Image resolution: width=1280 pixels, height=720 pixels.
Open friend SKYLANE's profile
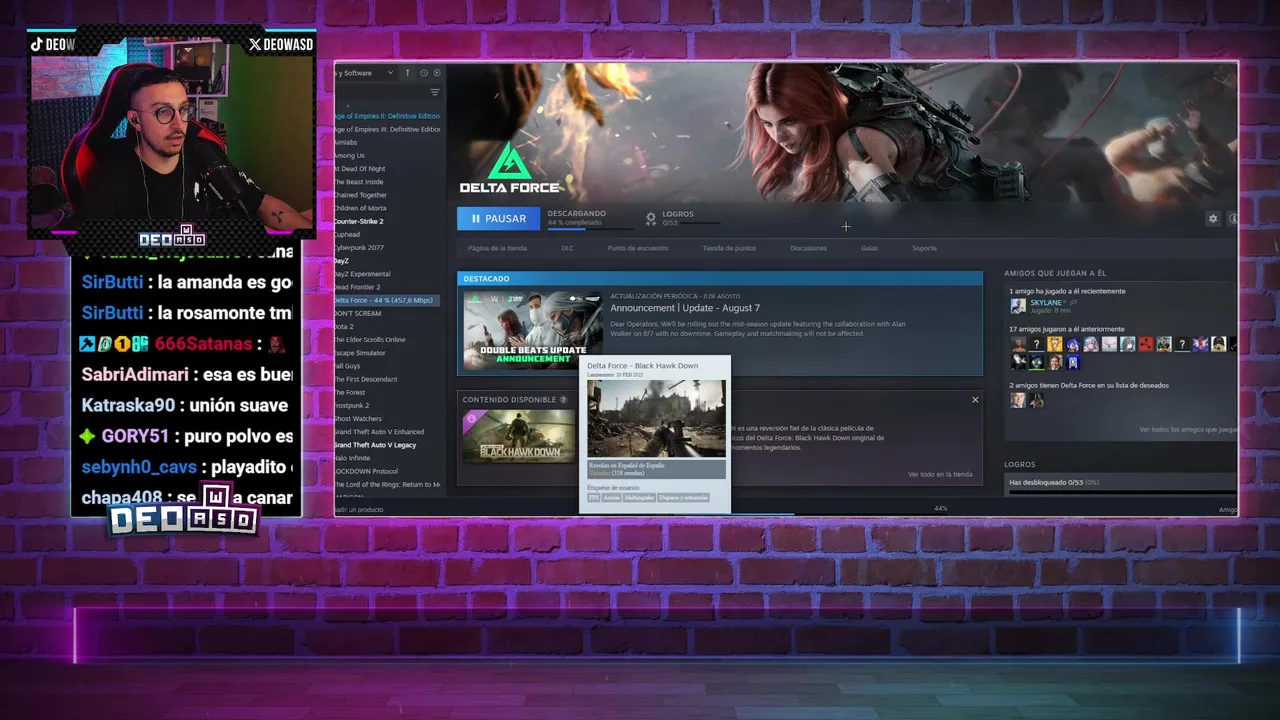pos(1046,301)
